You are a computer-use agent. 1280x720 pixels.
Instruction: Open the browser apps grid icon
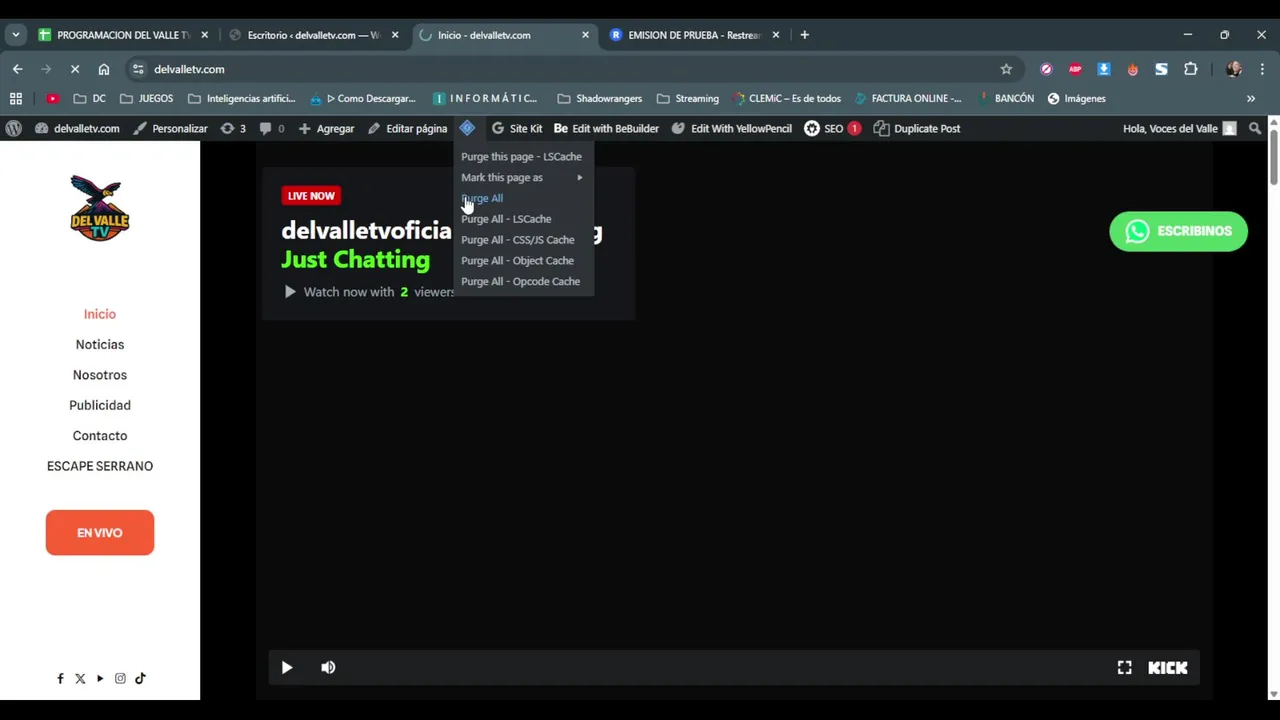pyautogui.click(x=16, y=98)
